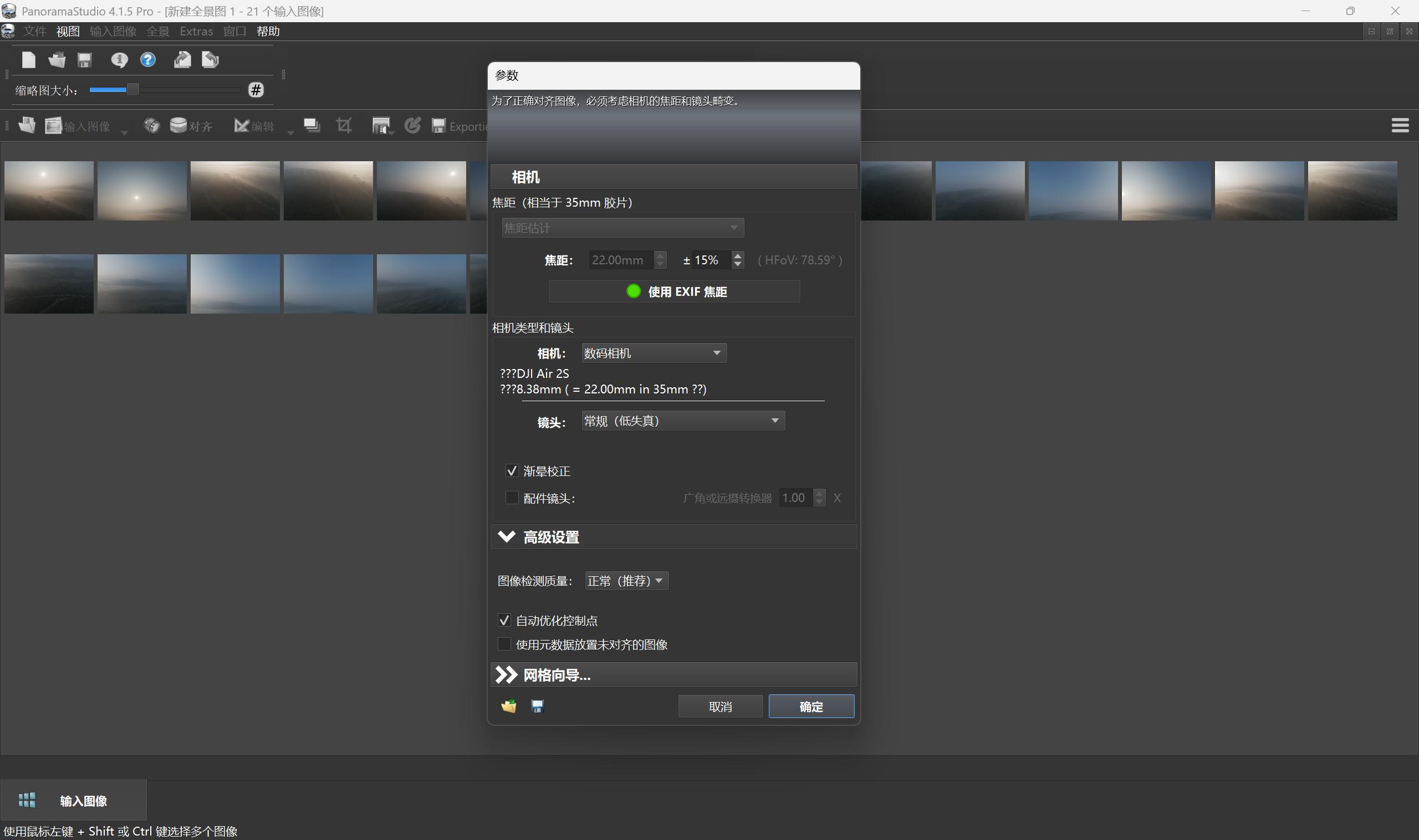This screenshot has width=1419, height=840.
Task: Open the 镜头 lens type dropdown
Action: tap(683, 421)
